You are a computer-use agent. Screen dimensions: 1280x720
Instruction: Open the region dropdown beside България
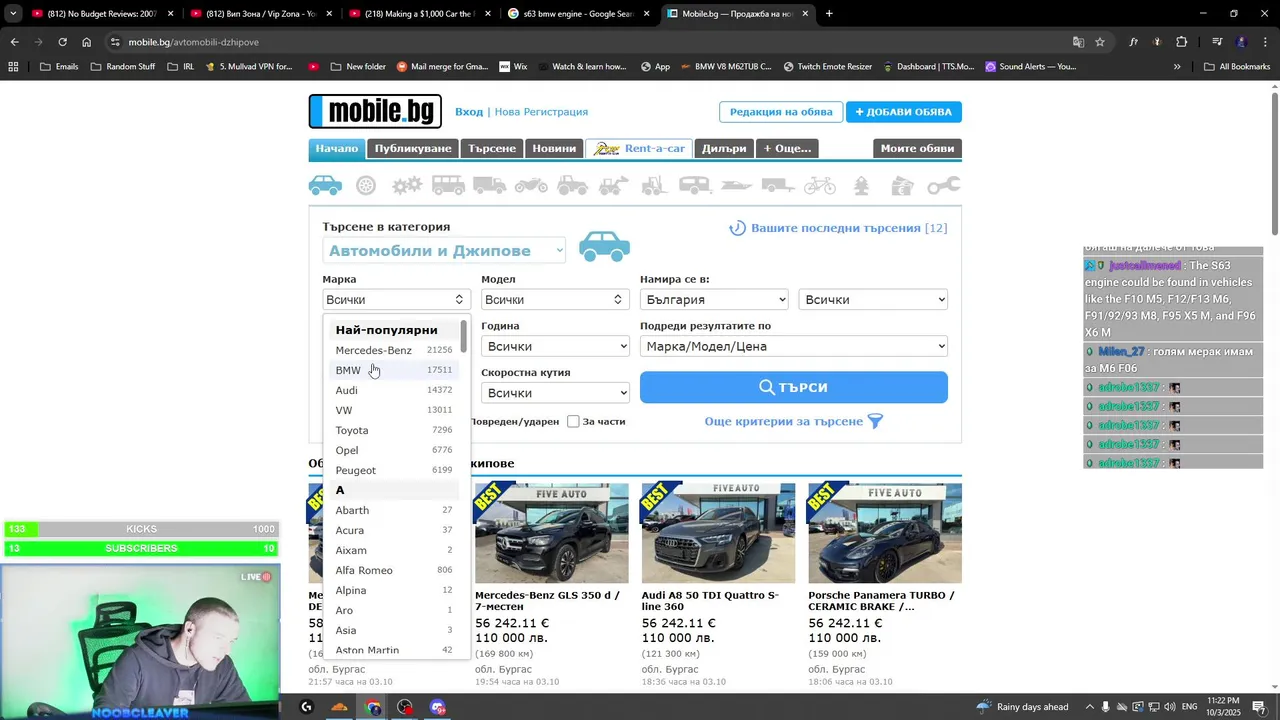click(873, 299)
